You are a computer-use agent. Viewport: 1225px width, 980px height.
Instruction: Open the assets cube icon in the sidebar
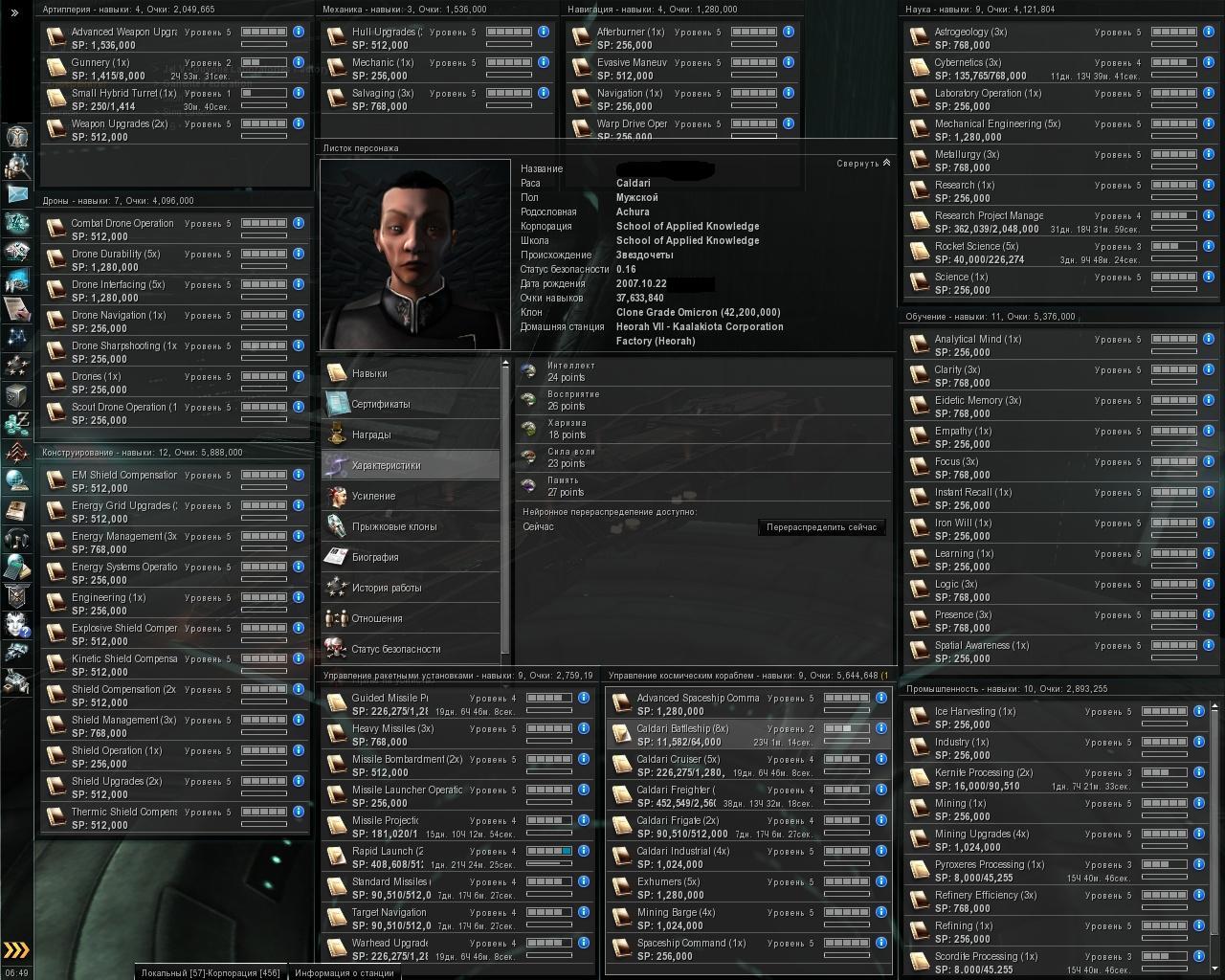point(17,394)
